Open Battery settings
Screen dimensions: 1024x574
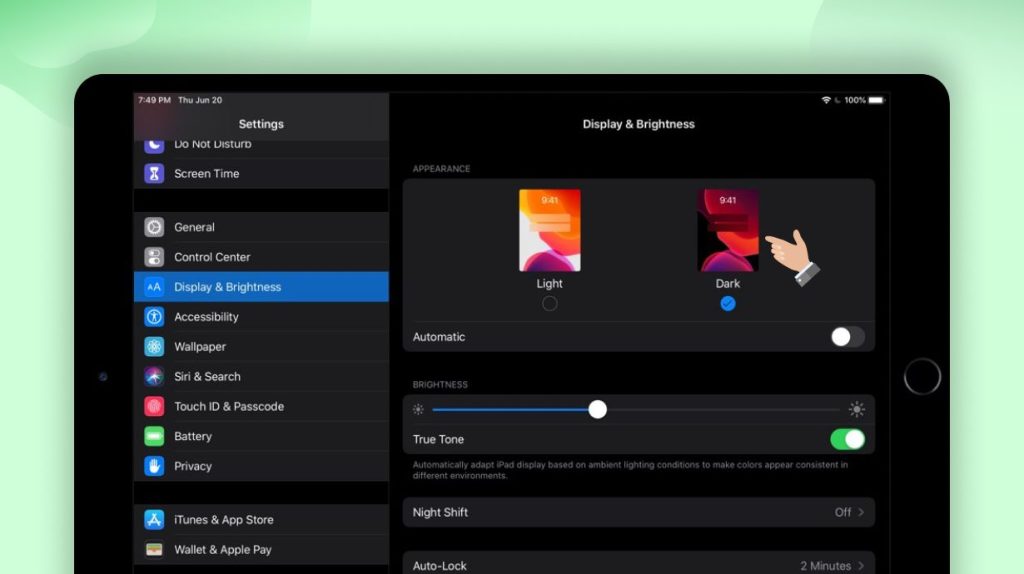click(261, 436)
